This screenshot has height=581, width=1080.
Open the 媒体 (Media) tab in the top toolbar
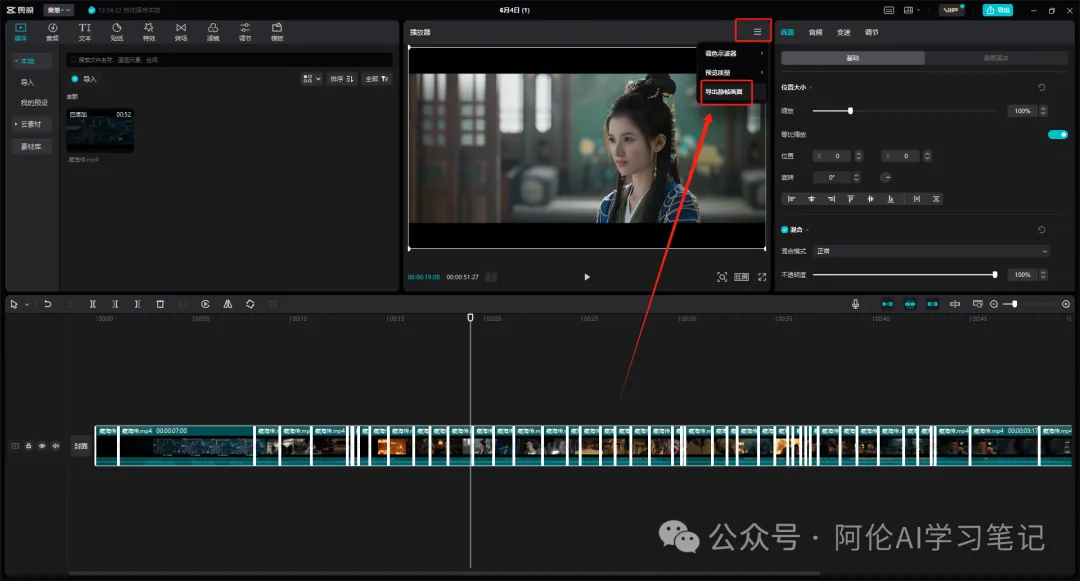[x=21, y=32]
